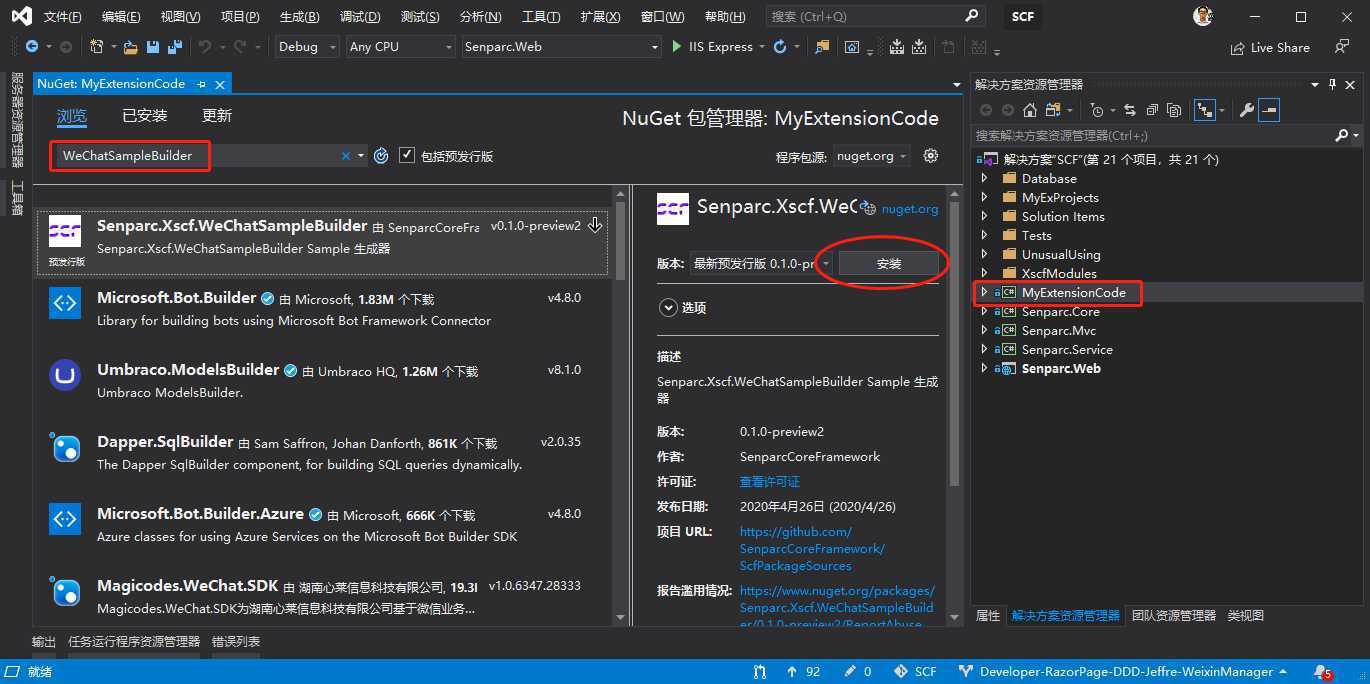Open NuGet settings with the gear icon
The height and width of the screenshot is (684, 1370).
931,155
